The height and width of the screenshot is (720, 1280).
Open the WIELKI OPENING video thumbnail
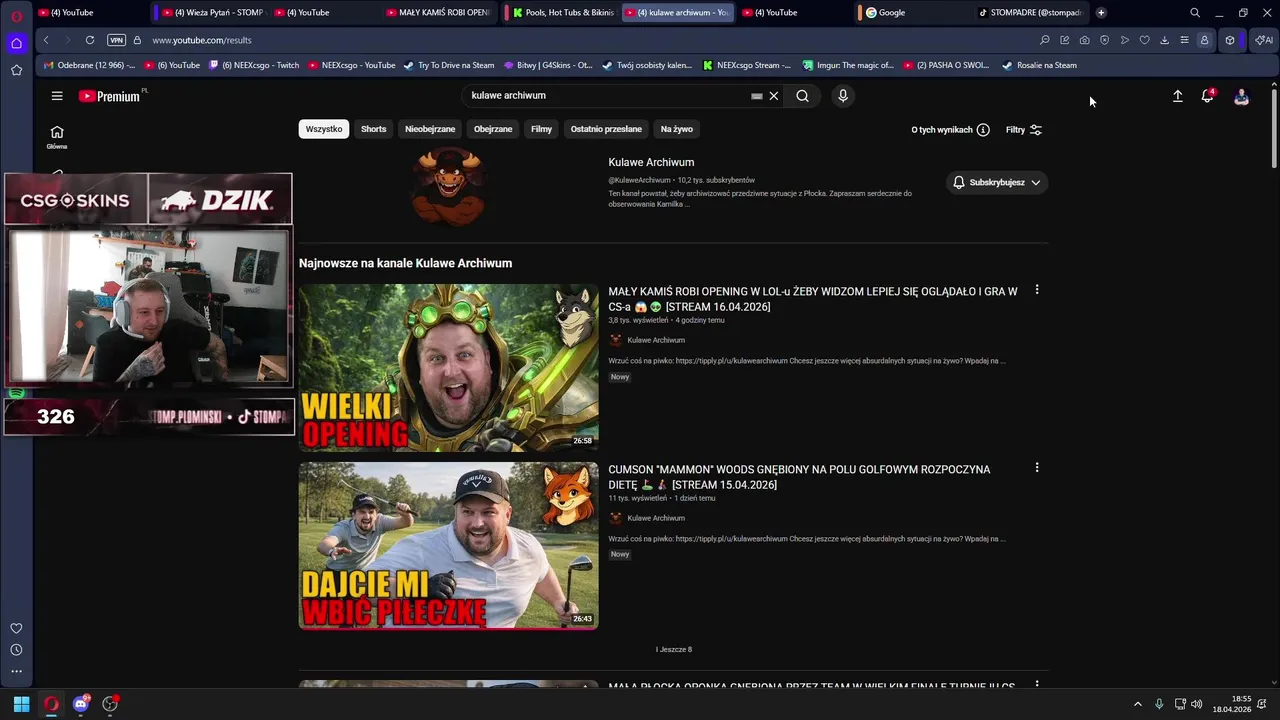click(449, 367)
